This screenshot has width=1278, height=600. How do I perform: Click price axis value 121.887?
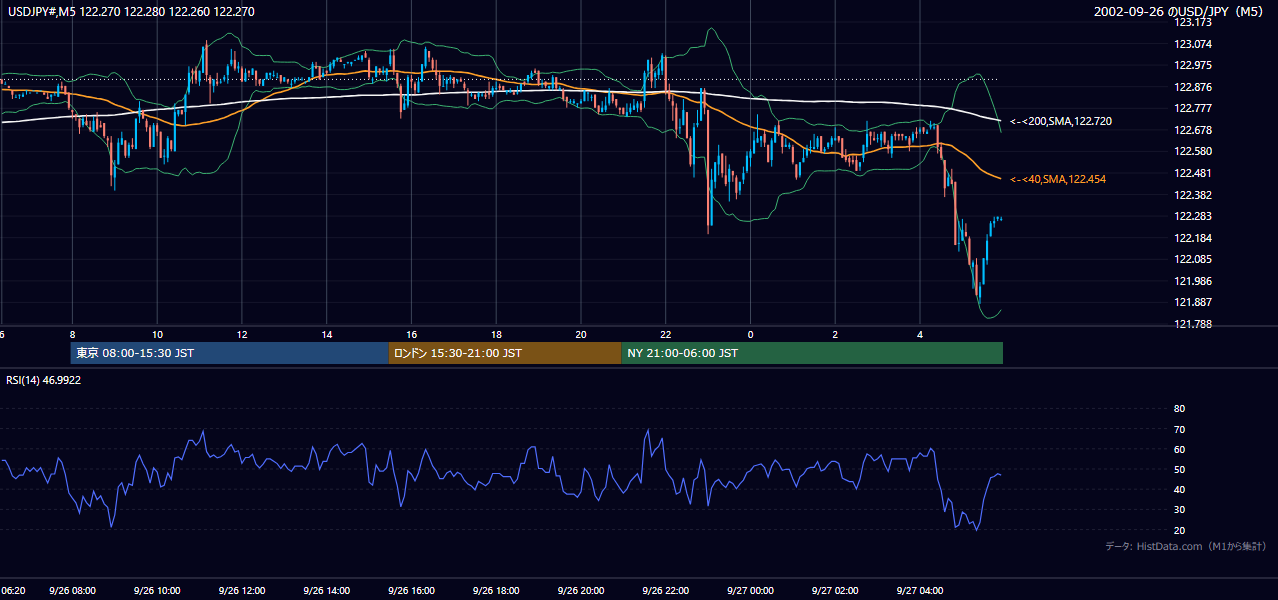coord(1193,302)
